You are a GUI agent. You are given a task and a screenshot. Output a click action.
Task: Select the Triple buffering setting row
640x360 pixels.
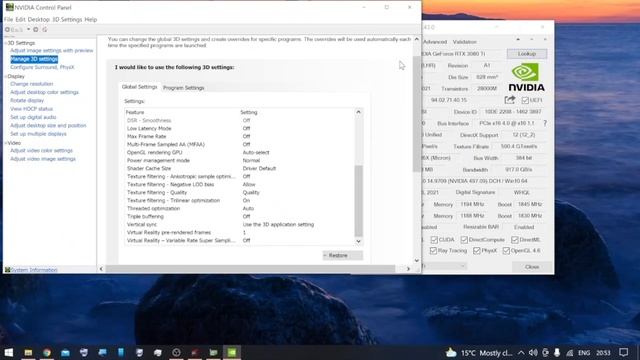(x=240, y=216)
